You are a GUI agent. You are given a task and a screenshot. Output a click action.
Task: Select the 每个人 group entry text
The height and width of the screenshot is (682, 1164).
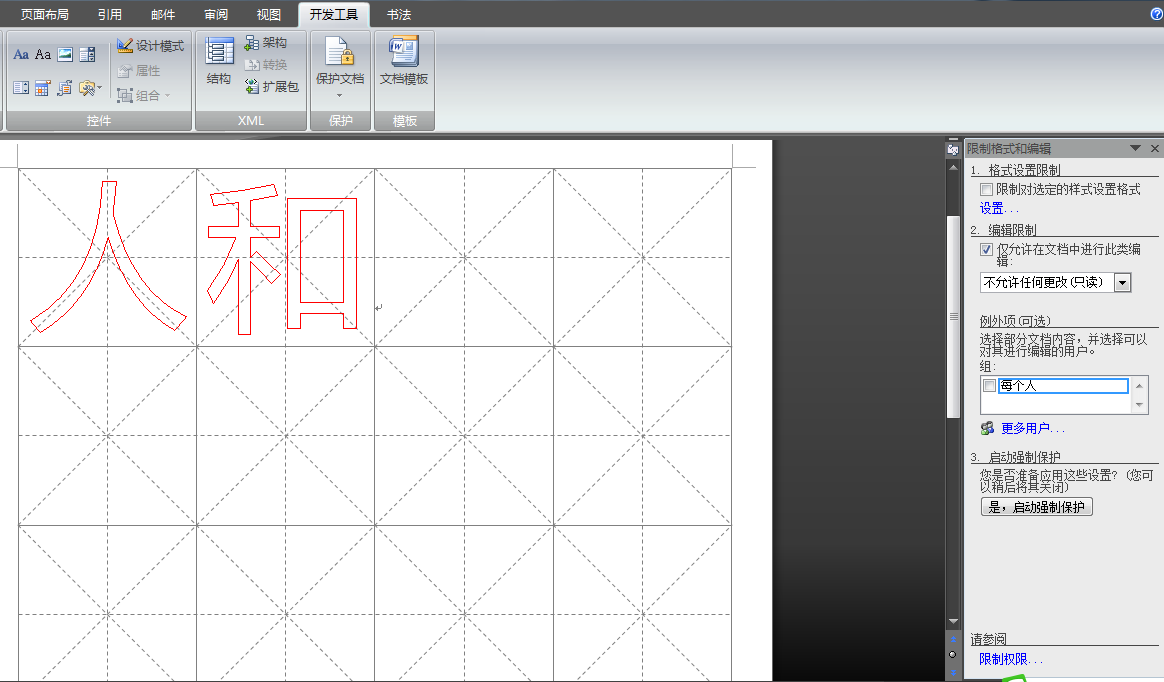pos(1063,386)
